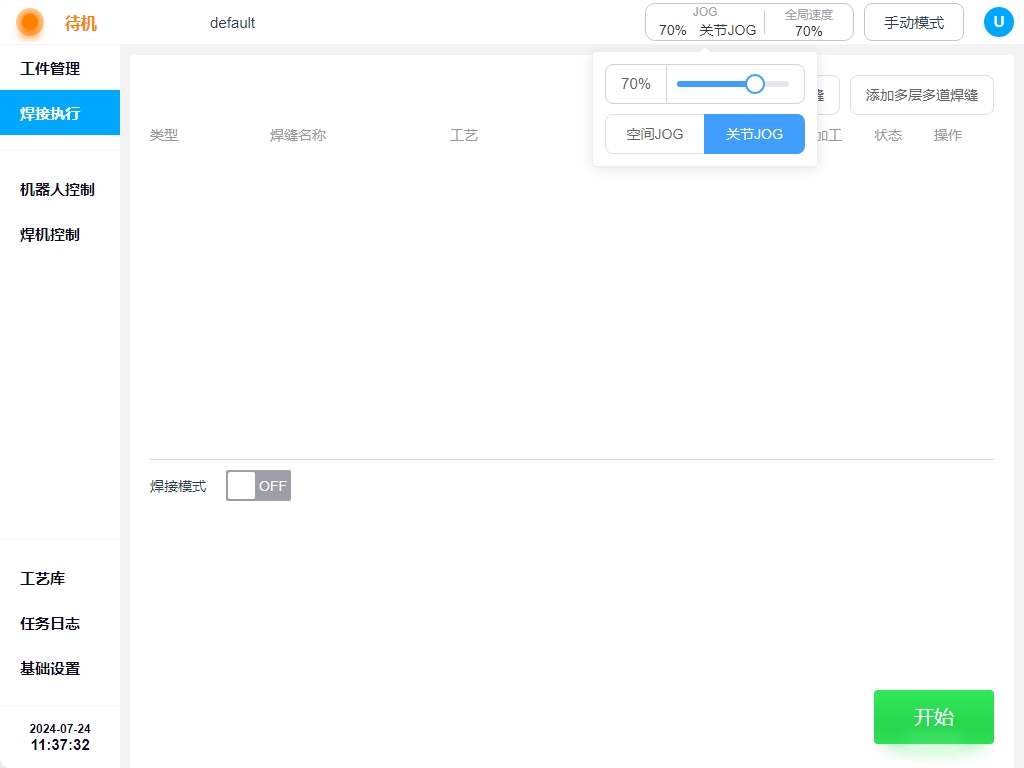Open 工件管理 in the sidebar
This screenshot has width=1024, height=768.
50,69
